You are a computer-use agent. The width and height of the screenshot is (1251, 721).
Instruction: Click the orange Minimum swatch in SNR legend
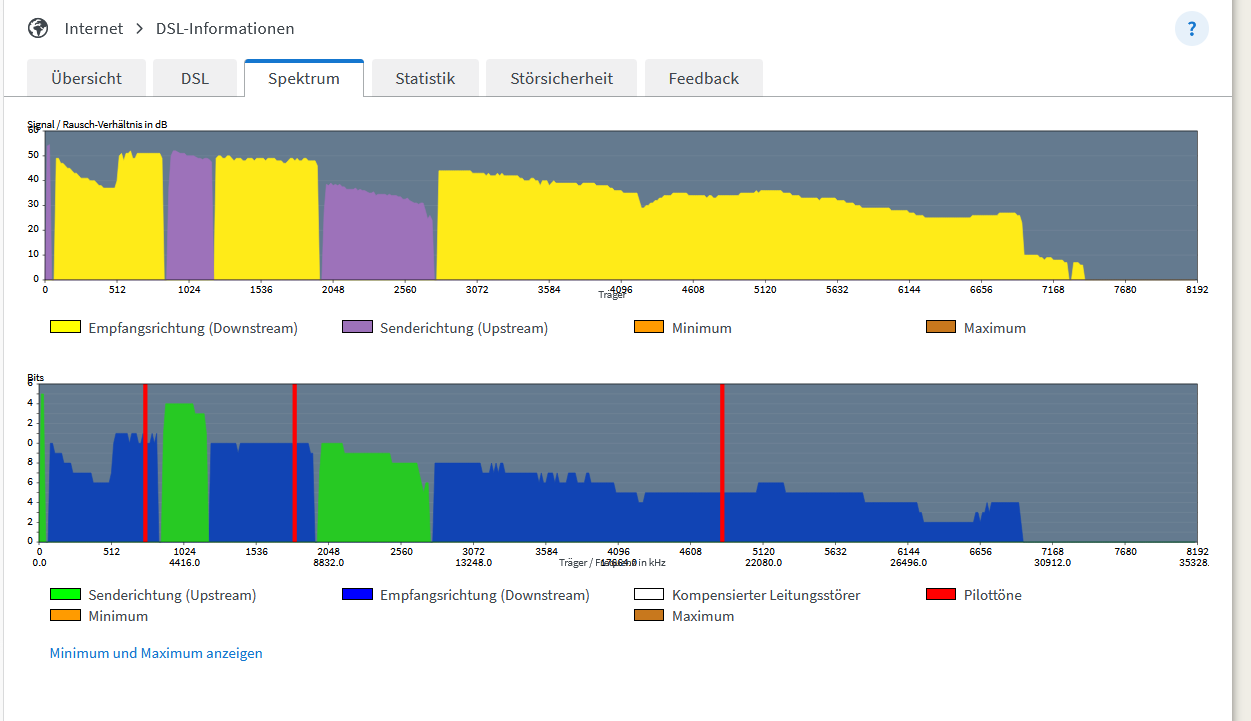click(649, 327)
